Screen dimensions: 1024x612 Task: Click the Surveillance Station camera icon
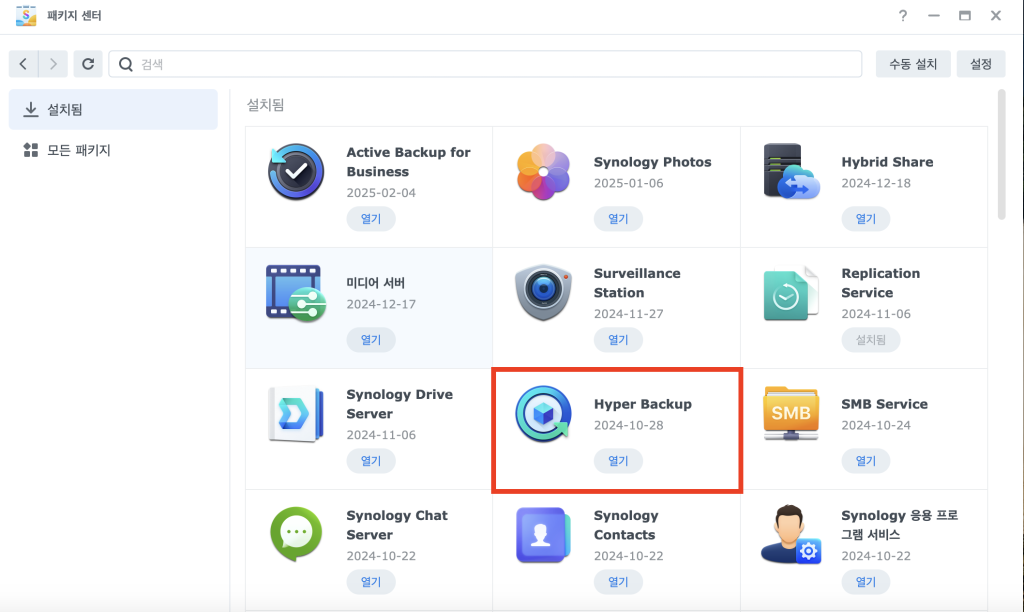click(543, 293)
